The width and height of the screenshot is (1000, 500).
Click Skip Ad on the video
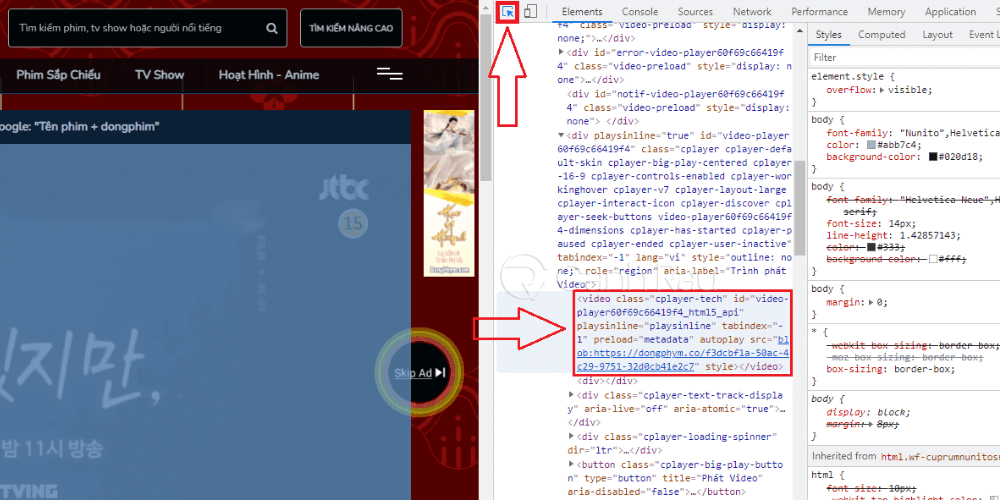420,373
